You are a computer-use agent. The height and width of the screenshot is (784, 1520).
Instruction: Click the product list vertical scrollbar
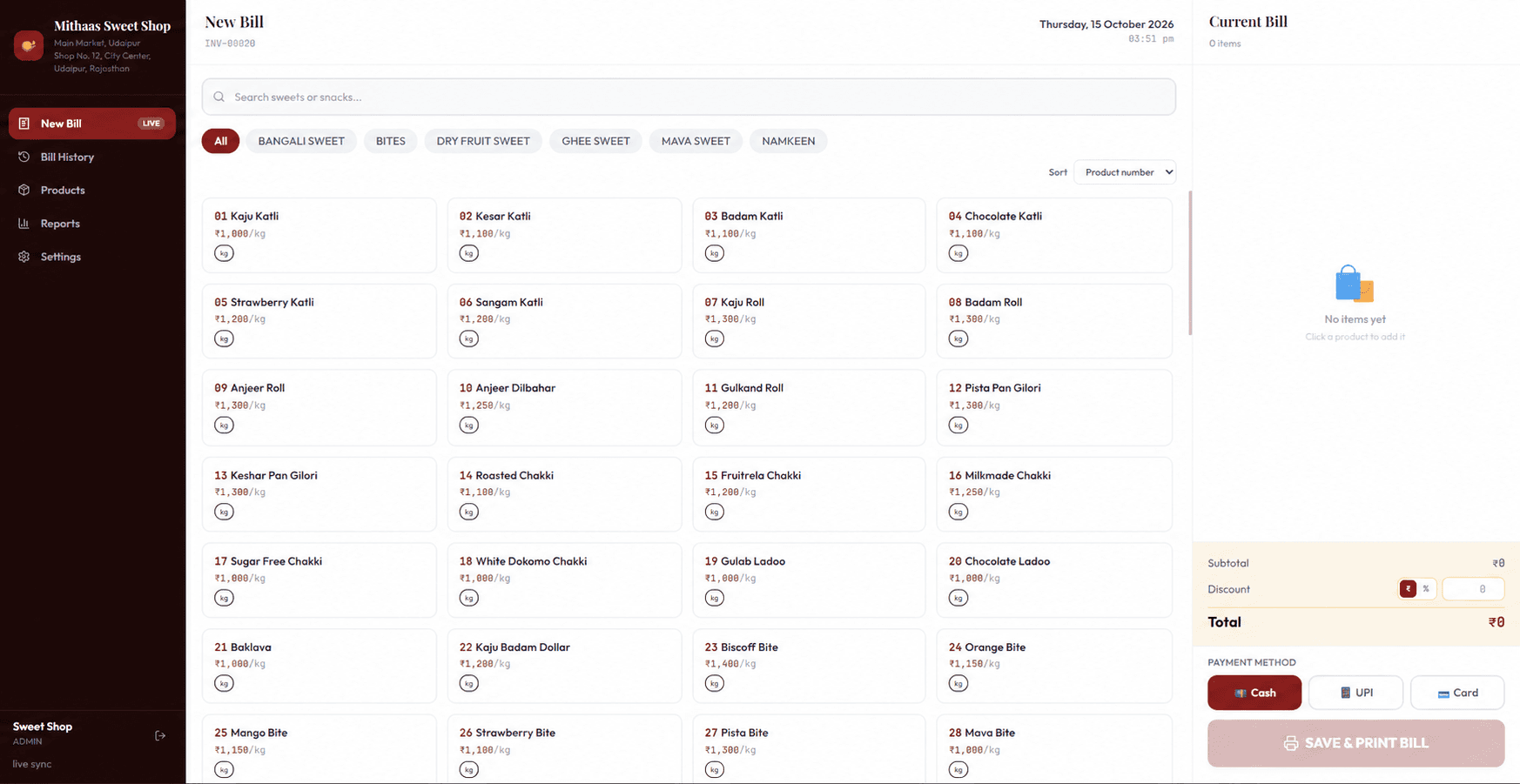click(x=1190, y=263)
